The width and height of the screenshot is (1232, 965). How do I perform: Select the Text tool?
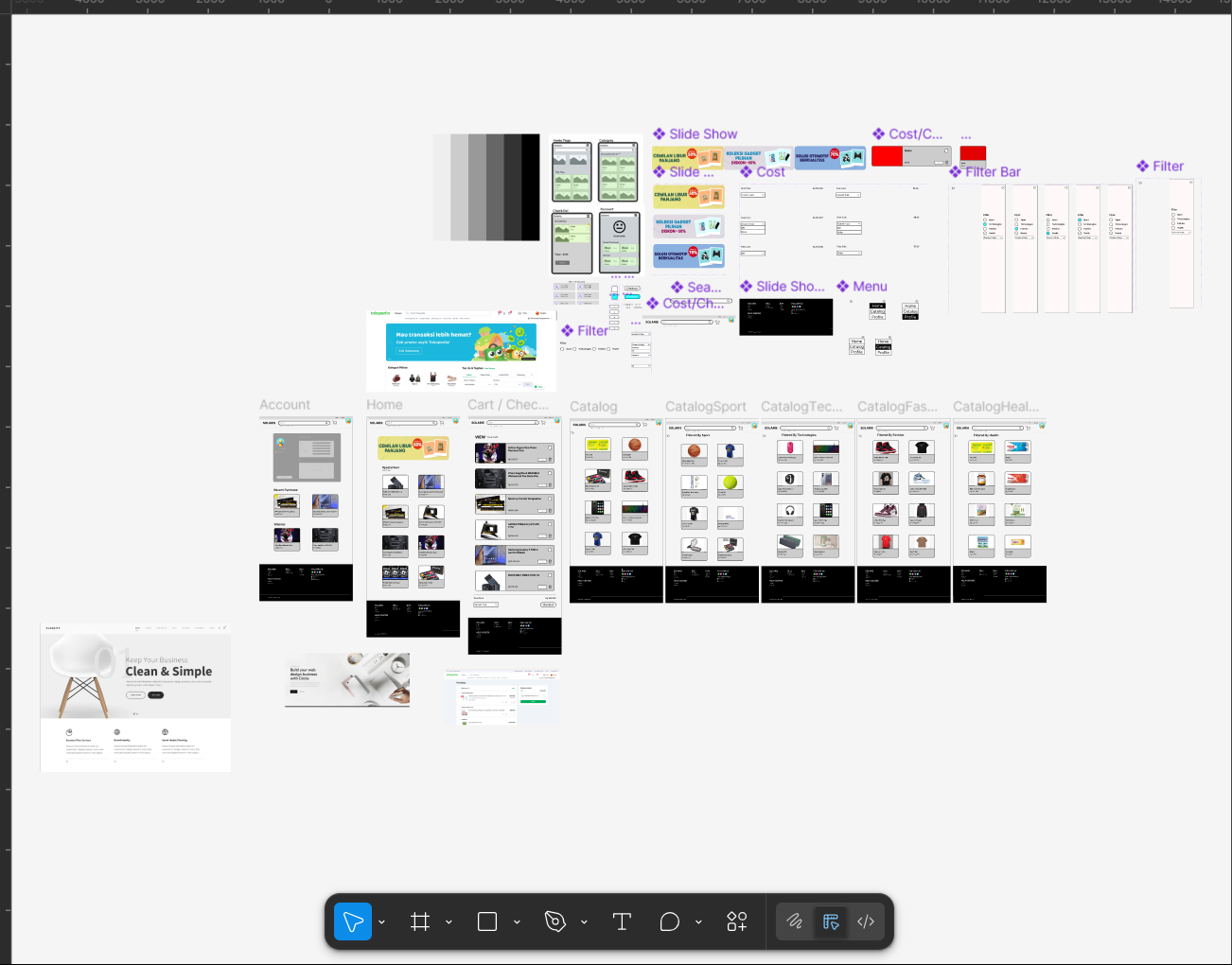622,921
